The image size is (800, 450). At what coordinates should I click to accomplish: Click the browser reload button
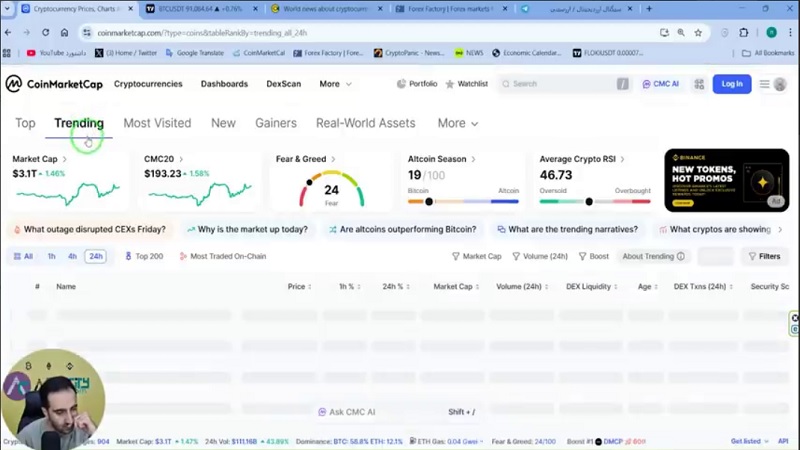(46, 32)
